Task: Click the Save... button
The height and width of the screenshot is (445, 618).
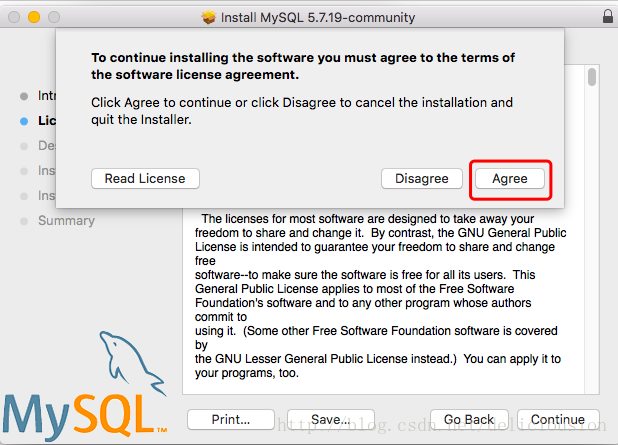Action: (x=331, y=419)
